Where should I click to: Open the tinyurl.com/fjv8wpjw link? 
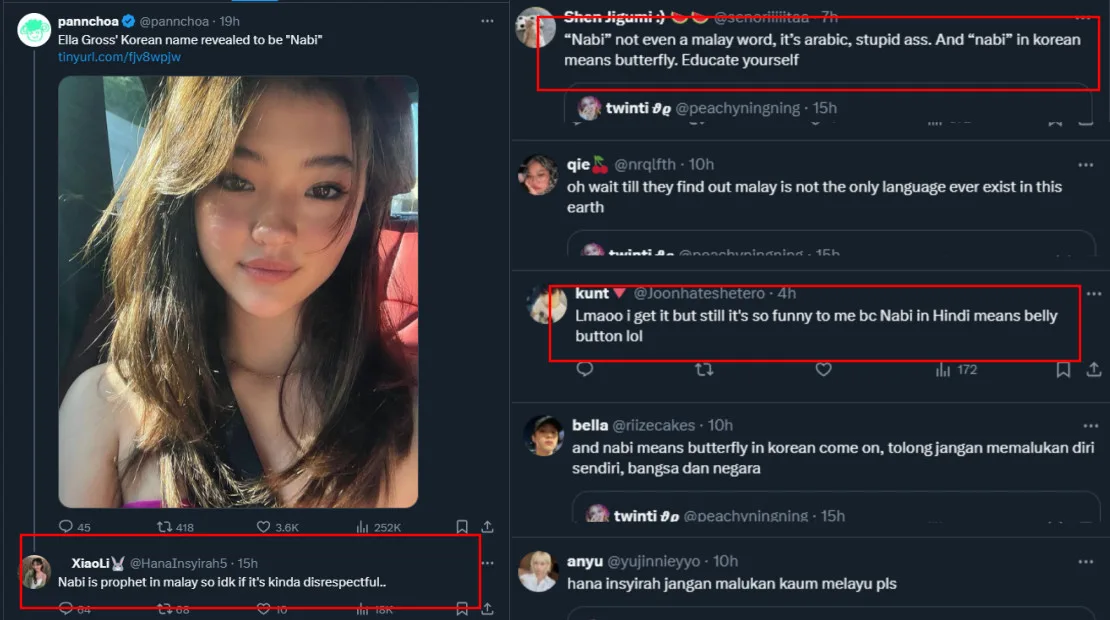pos(119,57)
